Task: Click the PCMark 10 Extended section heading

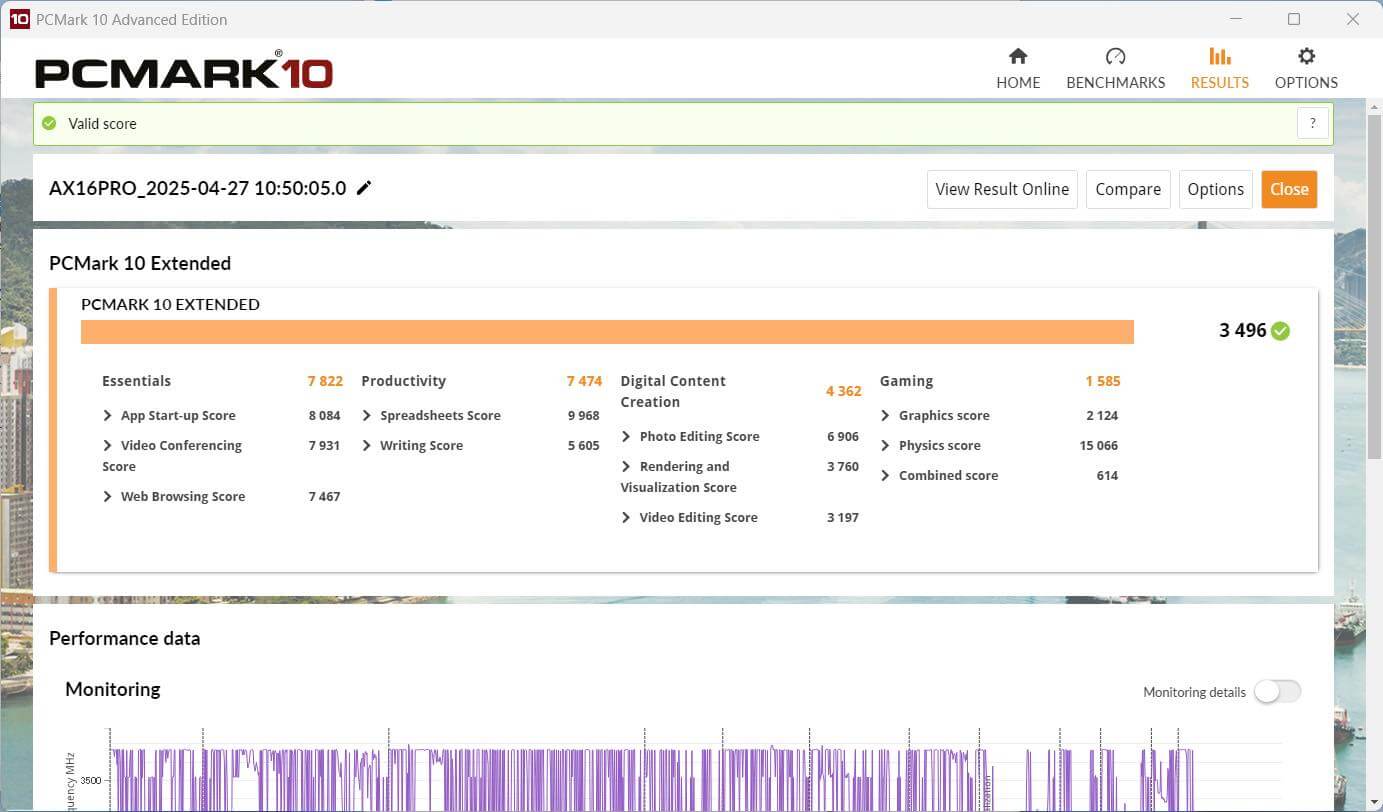Action: pyautogui.click(x=140, y=263)
